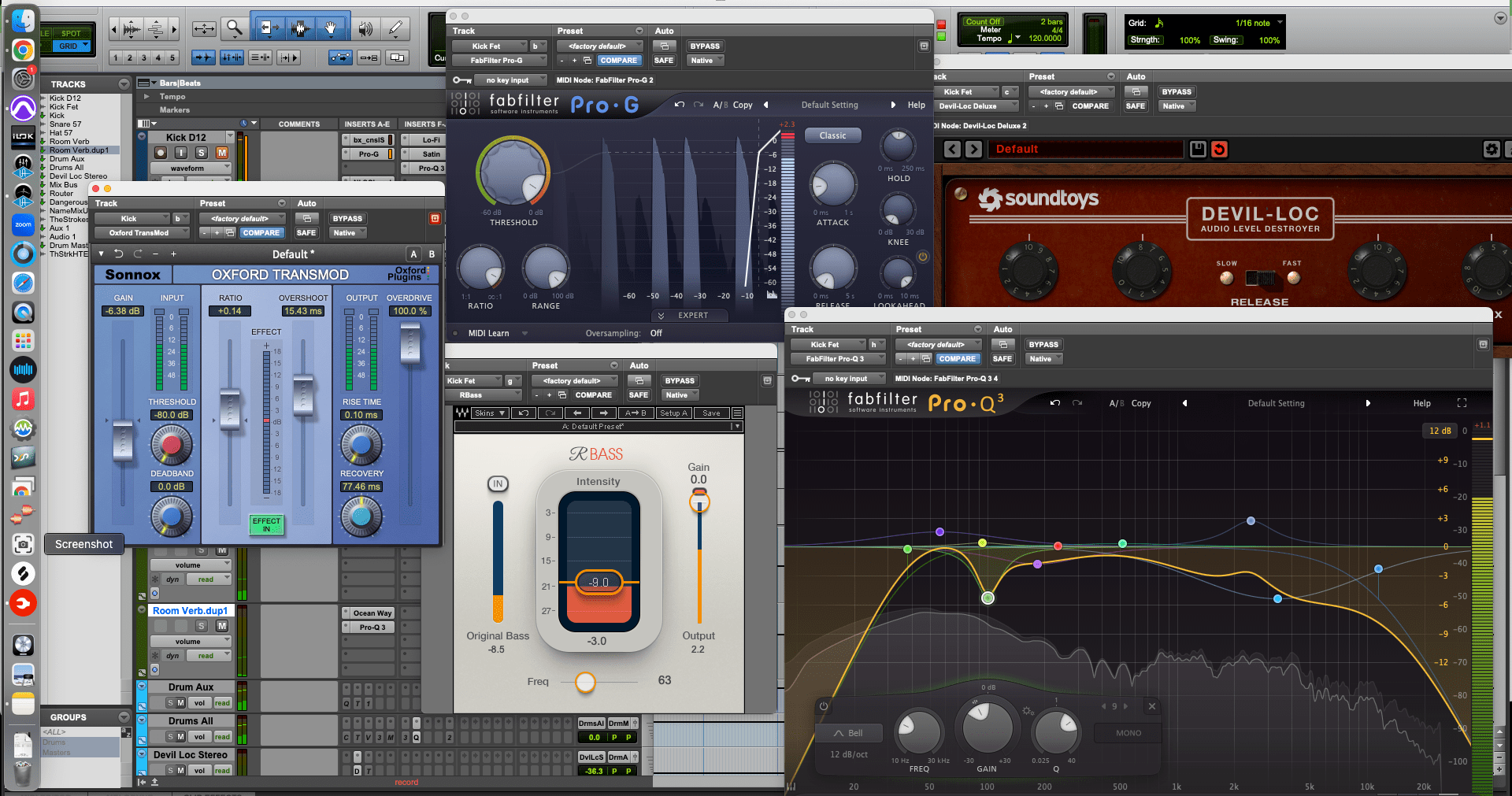The height and width of the screenshot is (796, 1512).
Task: Open Pro-G key input dropdown
Action: pos(510,80)
